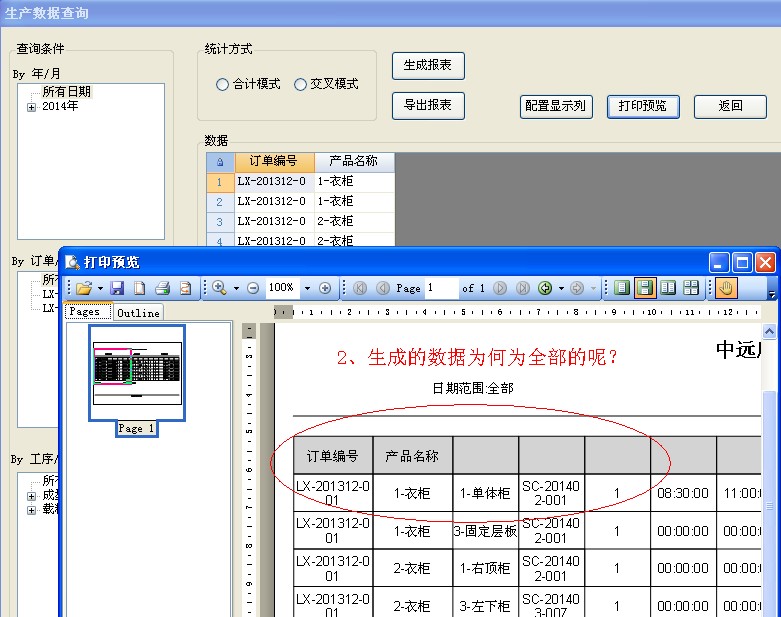Switch to single page view

coord(622,288)
